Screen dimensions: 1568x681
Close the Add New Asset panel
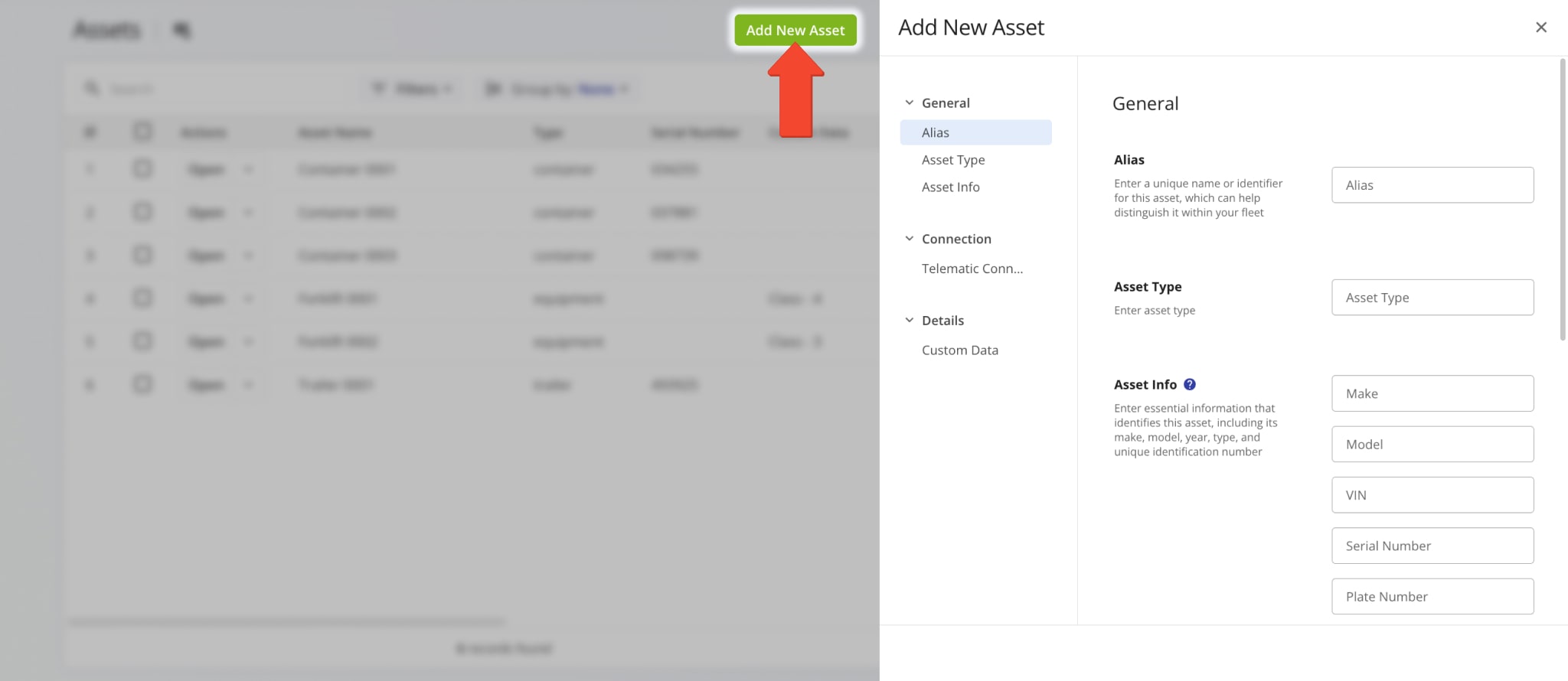coord(1540,28)
